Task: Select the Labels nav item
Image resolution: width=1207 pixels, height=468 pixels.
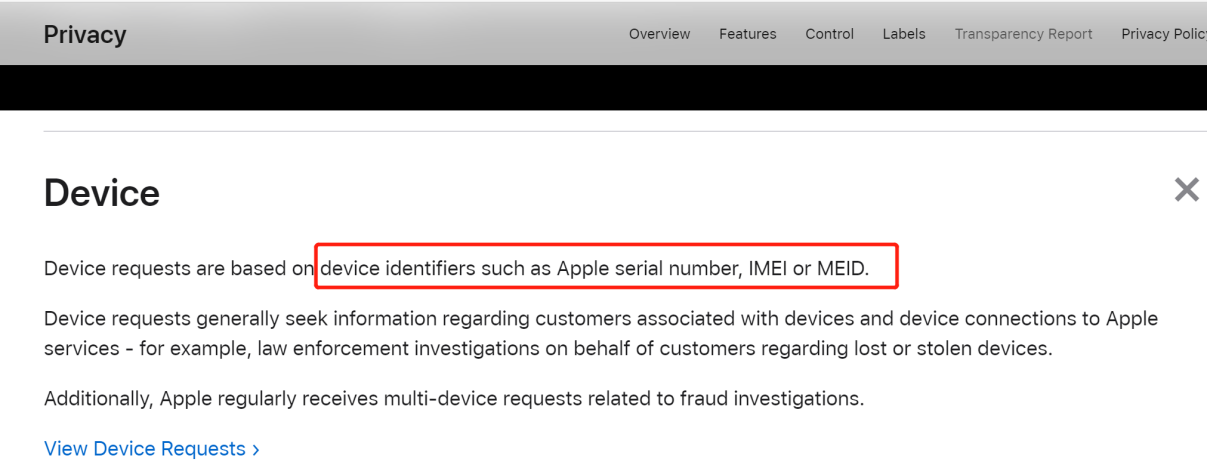Action: point(903,34)
